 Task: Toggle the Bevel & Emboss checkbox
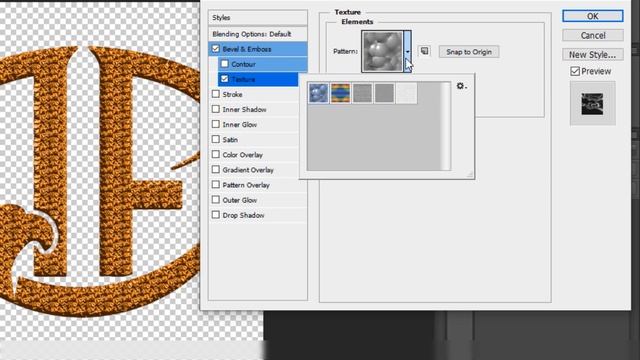[216, 49]
